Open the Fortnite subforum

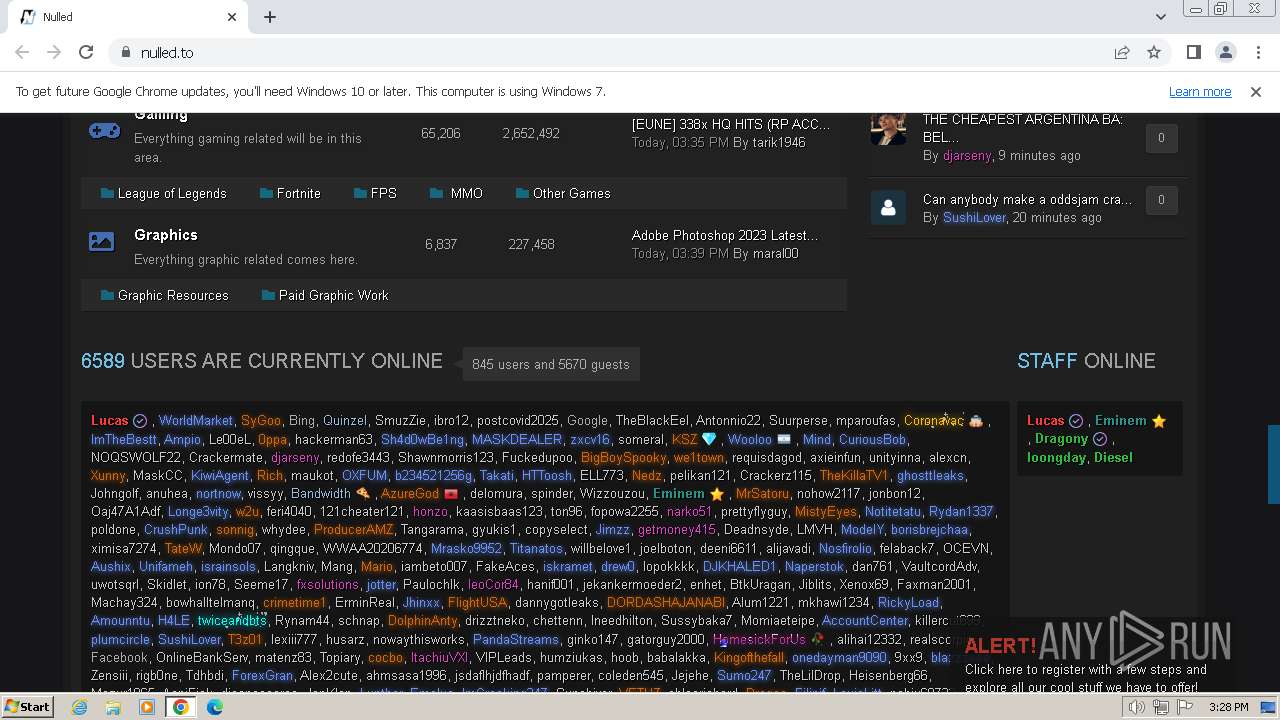pyautogui.click(x=298, y=193)
